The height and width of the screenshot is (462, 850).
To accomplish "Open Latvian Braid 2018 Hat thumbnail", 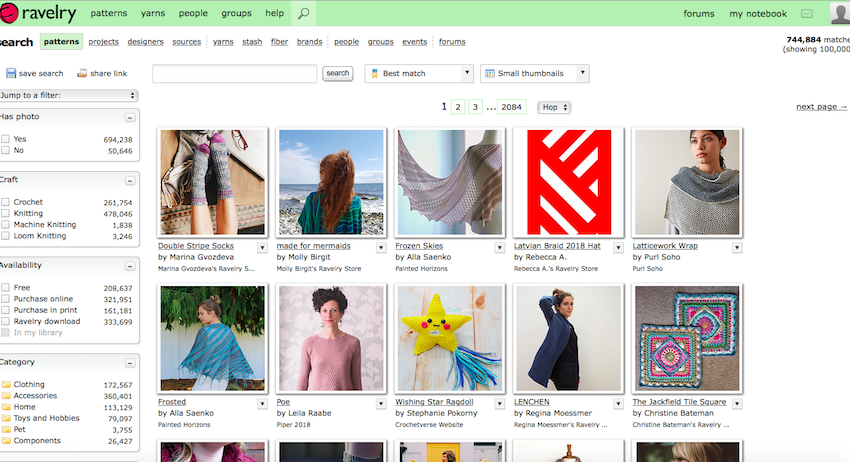I will point(568,182).
